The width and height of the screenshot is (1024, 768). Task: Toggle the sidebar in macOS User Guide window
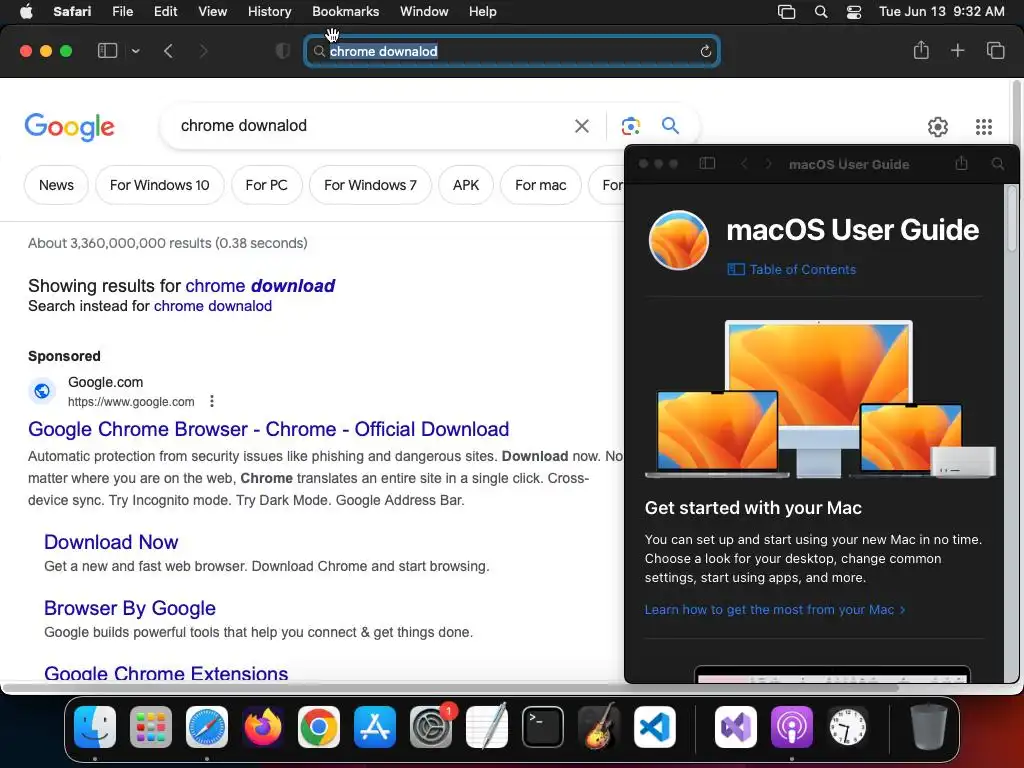[x=707, y=163]
